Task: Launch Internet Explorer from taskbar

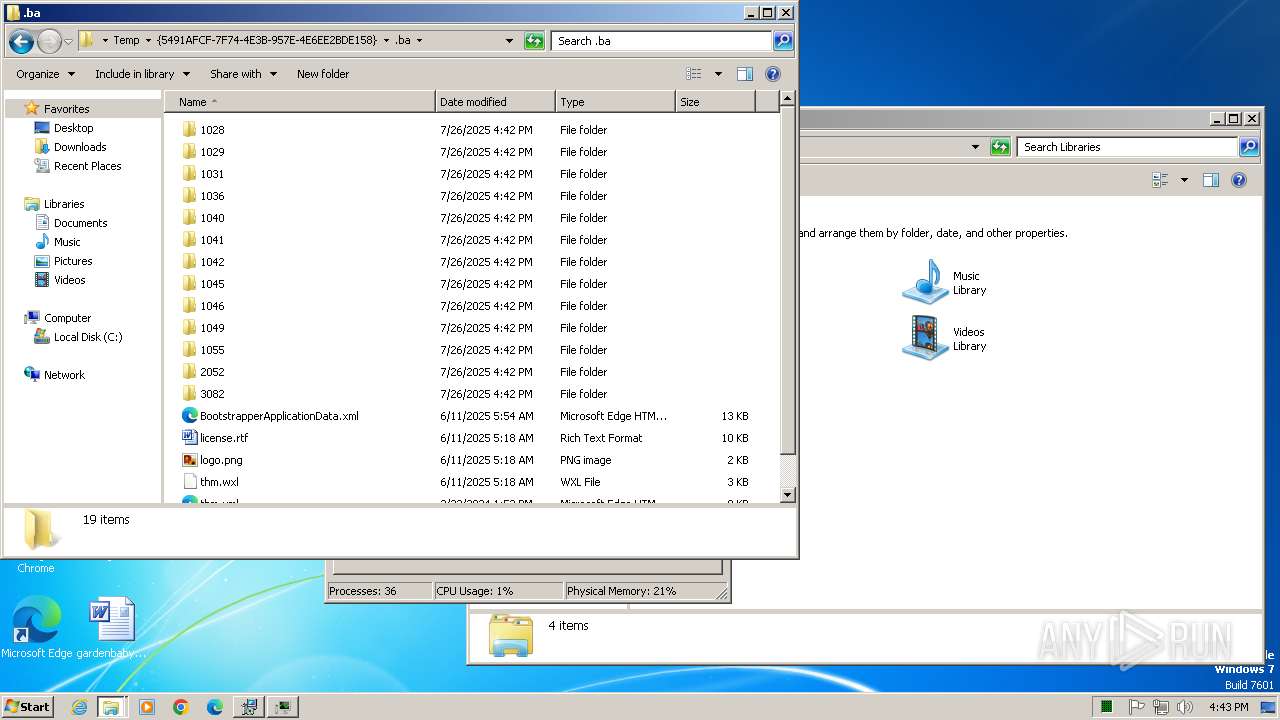Action: coord(79,707)
